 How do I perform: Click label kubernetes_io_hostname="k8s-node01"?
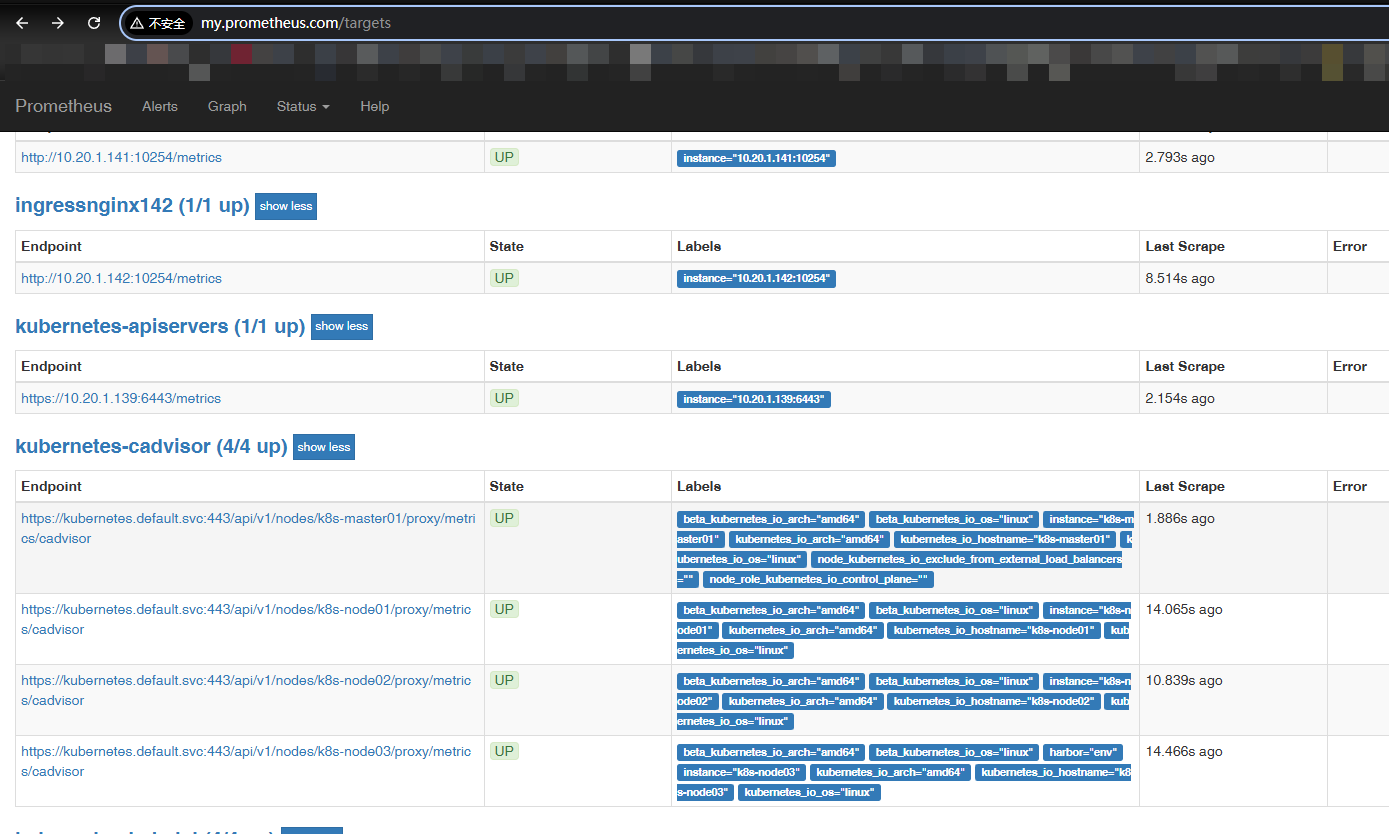994,631
